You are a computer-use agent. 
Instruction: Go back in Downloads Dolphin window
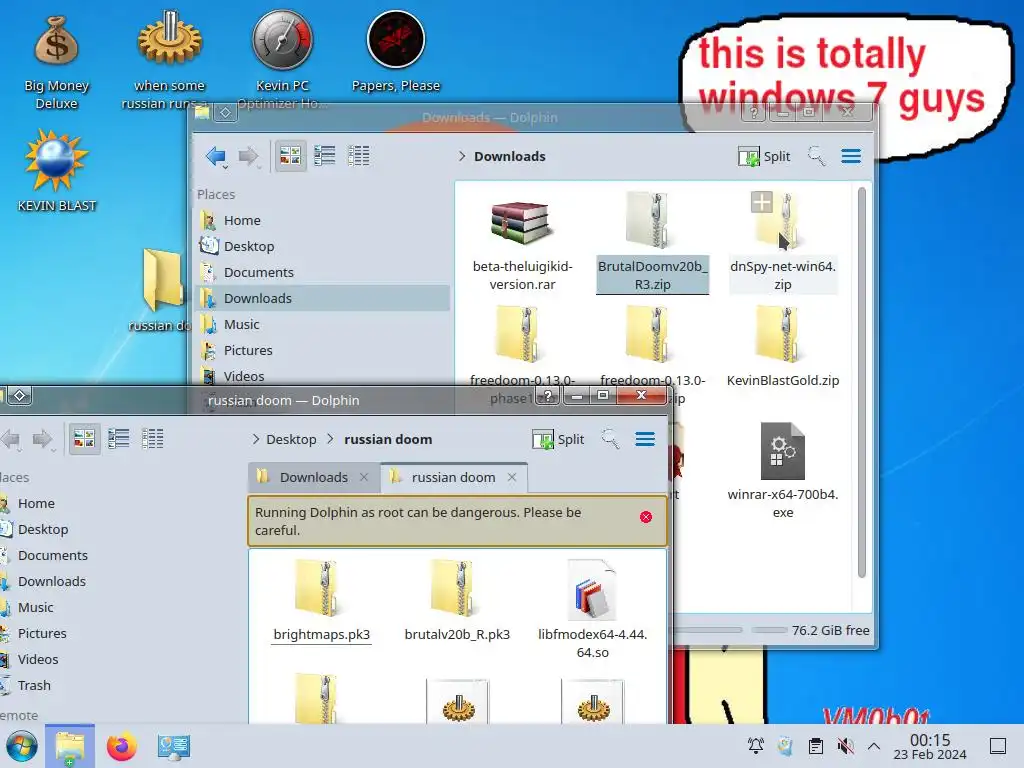tap(216, 156)
